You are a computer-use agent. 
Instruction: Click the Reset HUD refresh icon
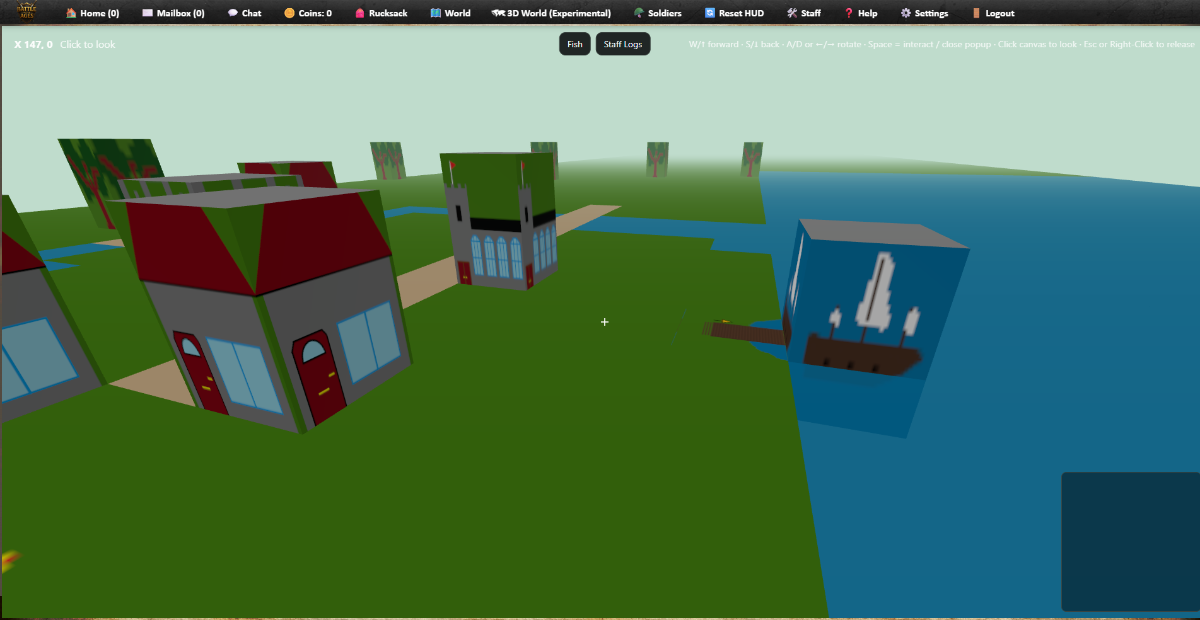(710, 13)
